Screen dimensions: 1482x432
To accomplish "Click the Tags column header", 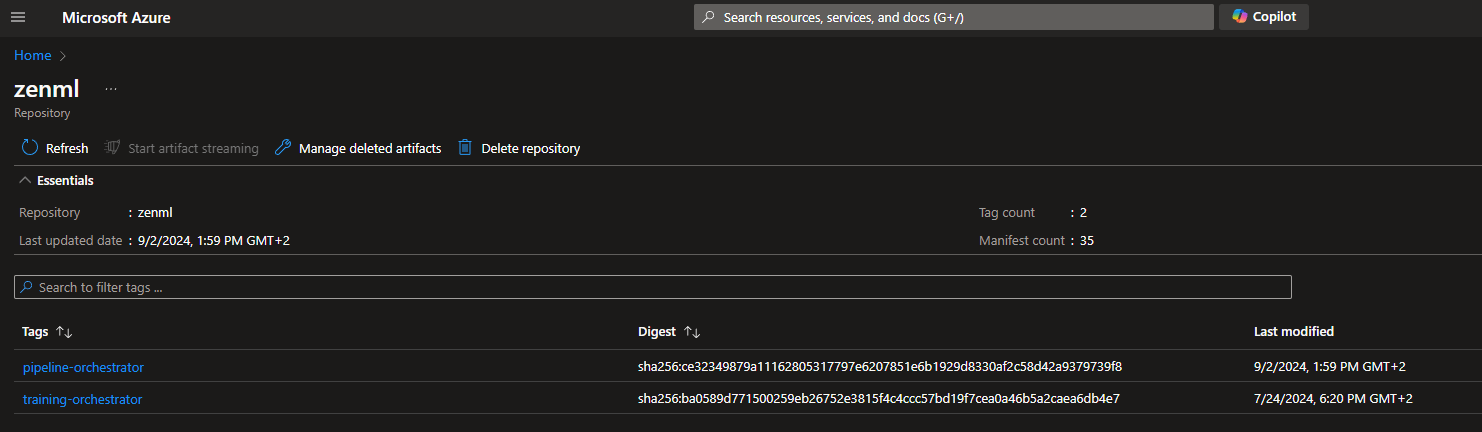I will tap(35, 331).
